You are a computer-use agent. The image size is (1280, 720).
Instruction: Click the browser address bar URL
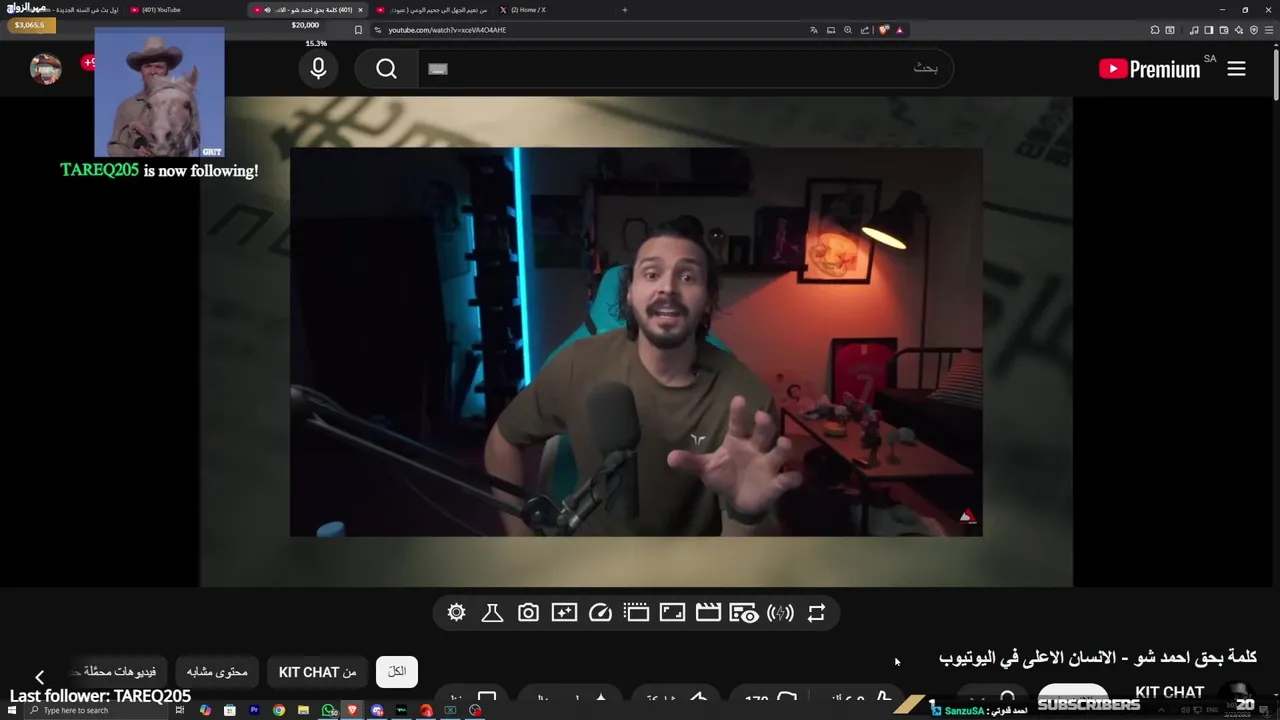[x=447, y=30]
